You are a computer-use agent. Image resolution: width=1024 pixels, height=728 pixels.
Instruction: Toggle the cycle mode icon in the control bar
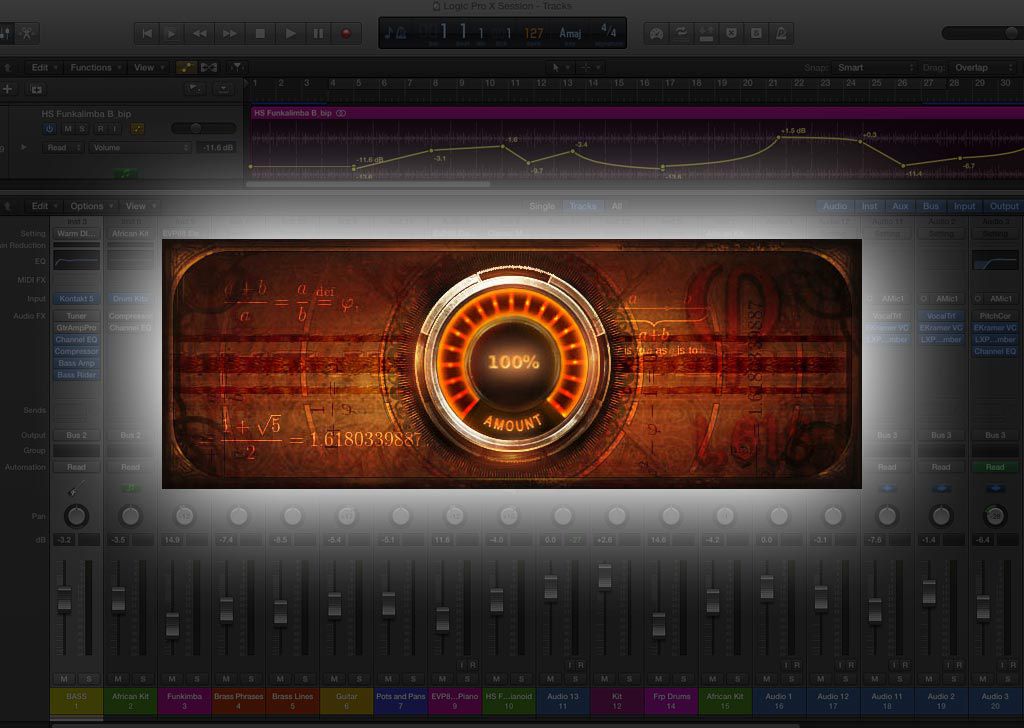pos(681,33)
